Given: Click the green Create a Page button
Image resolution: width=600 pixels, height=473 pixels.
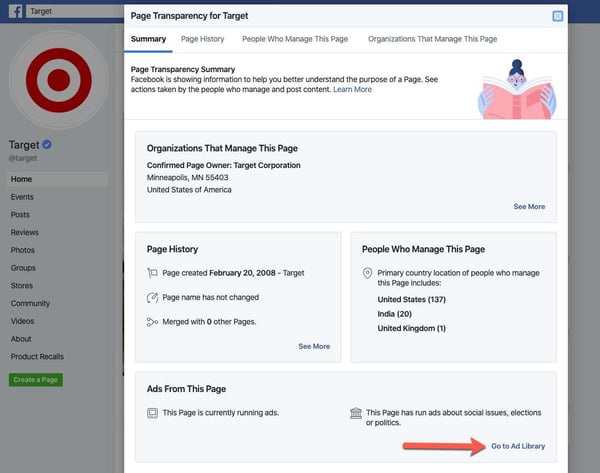Looking at the screenshot, I should coord(36,380).
